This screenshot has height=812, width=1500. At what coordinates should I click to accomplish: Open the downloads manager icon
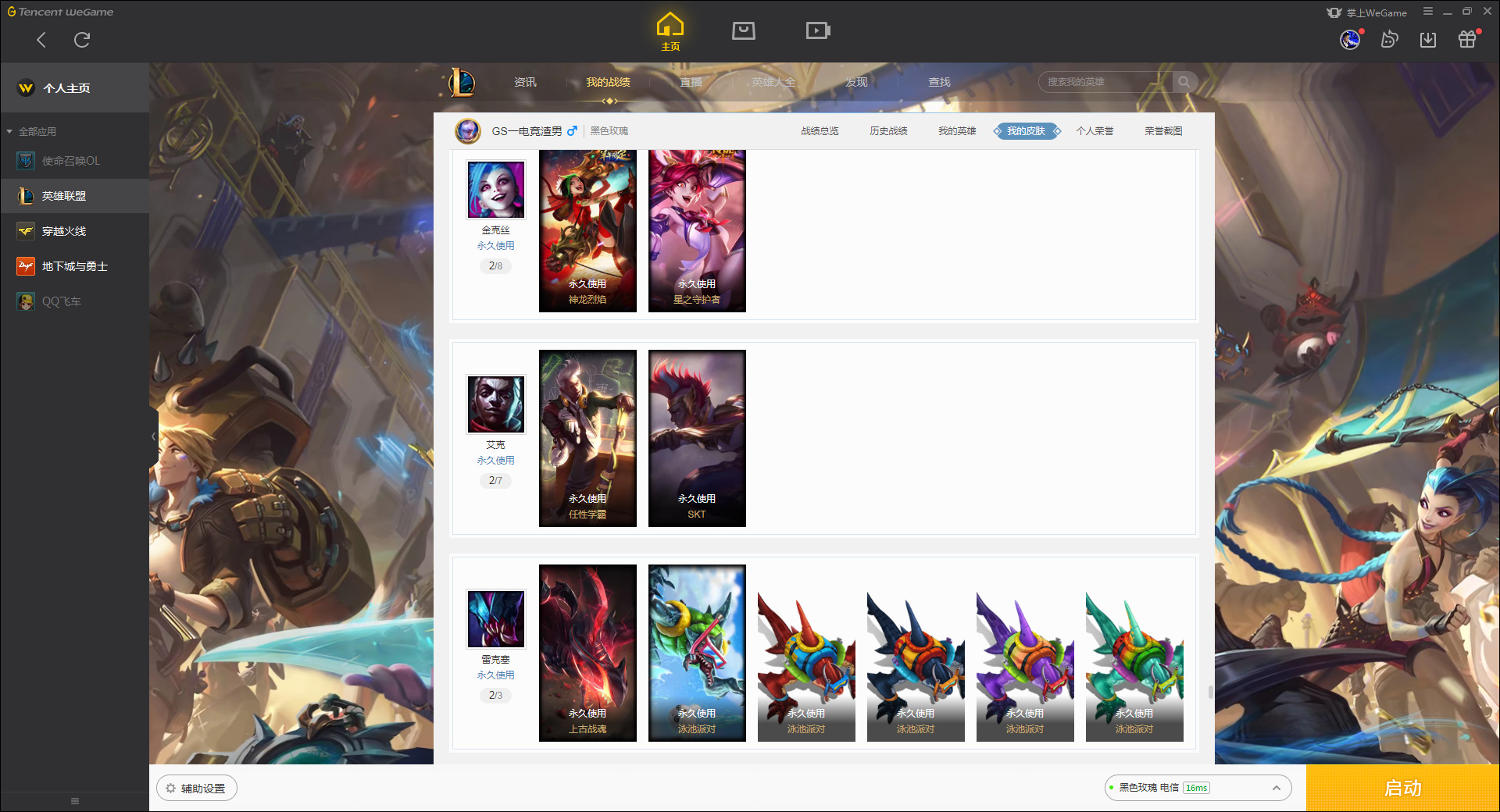tap(1428, 39)
